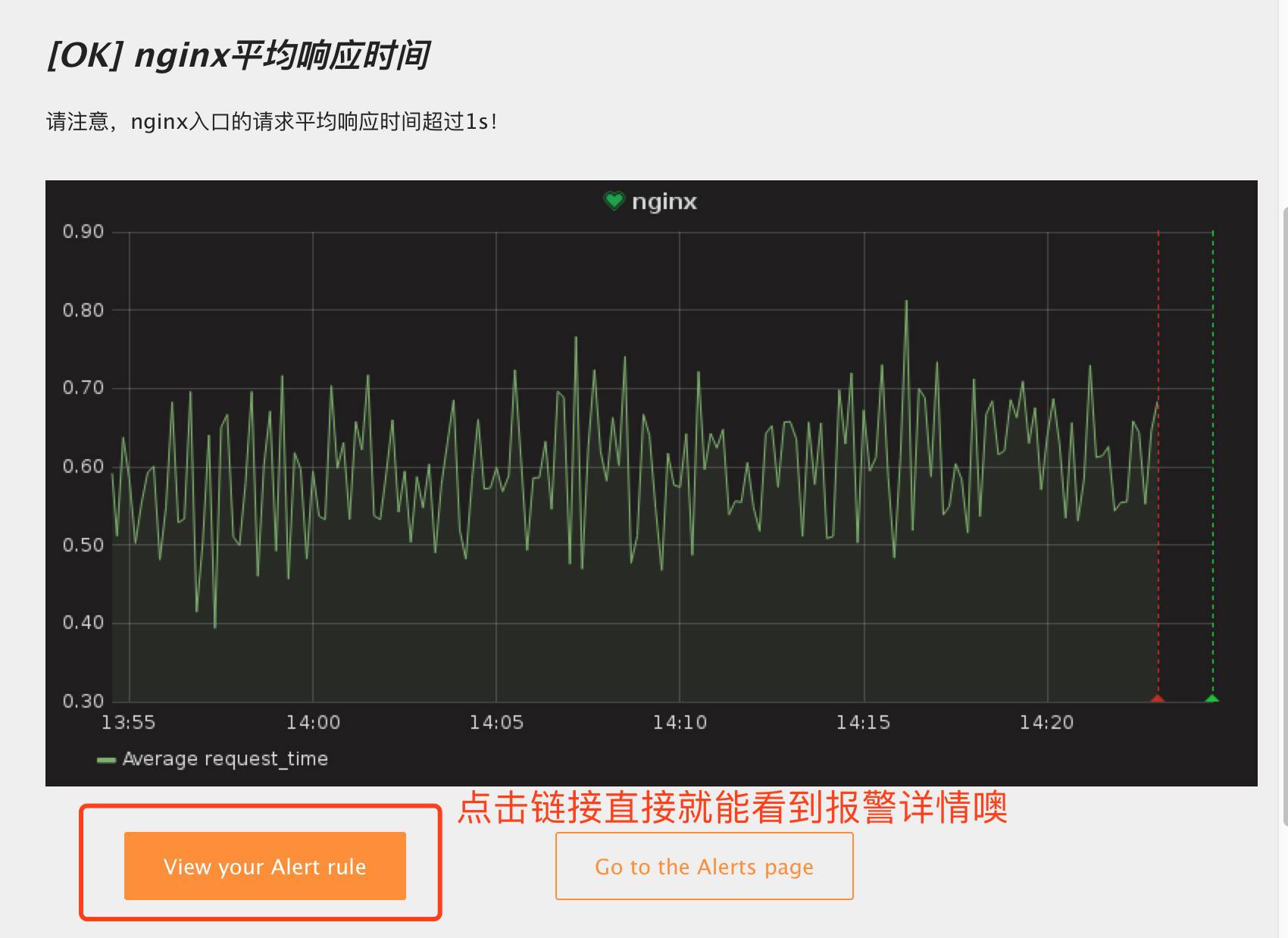Image resolution: width=1288 pixels, height=938 pixels.
Task: Click the red Chinese annotation text
Action: coord(733,808)
